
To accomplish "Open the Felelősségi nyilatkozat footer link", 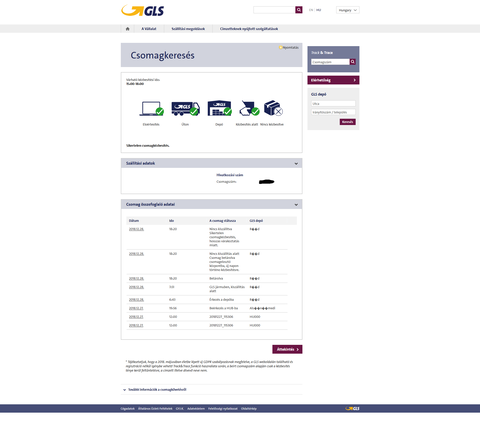I will click(223, 409).
